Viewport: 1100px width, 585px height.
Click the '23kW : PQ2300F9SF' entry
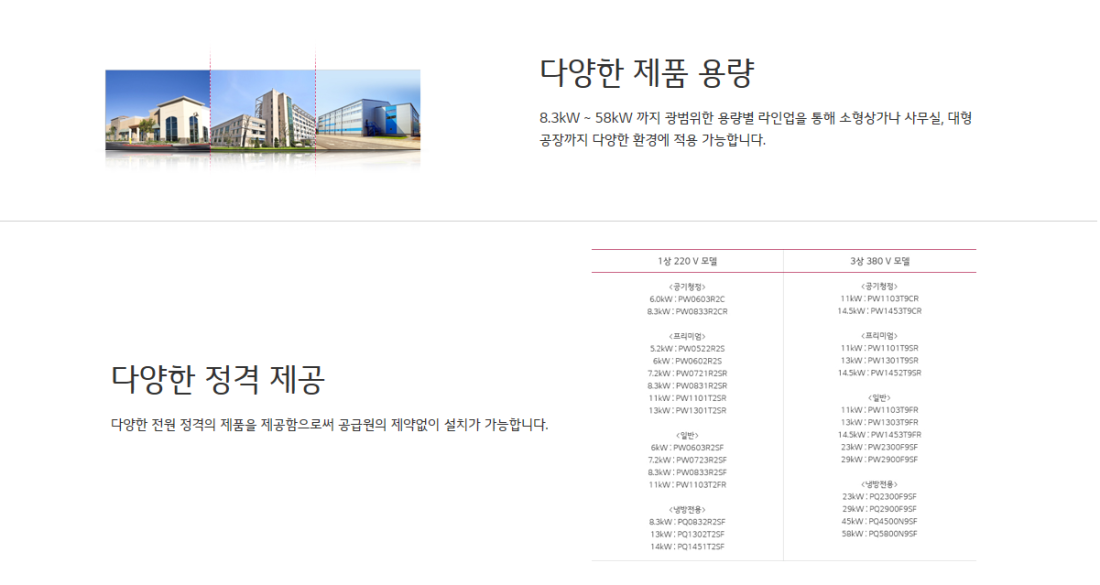[880, 497]
